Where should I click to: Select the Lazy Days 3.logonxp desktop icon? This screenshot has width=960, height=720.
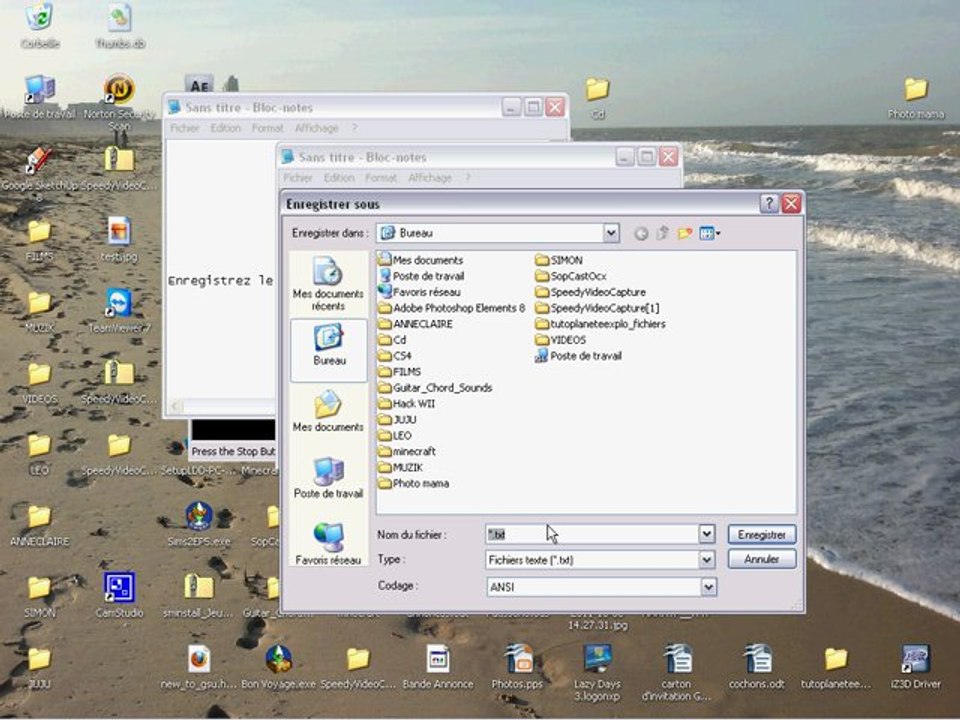click(598, 672)
